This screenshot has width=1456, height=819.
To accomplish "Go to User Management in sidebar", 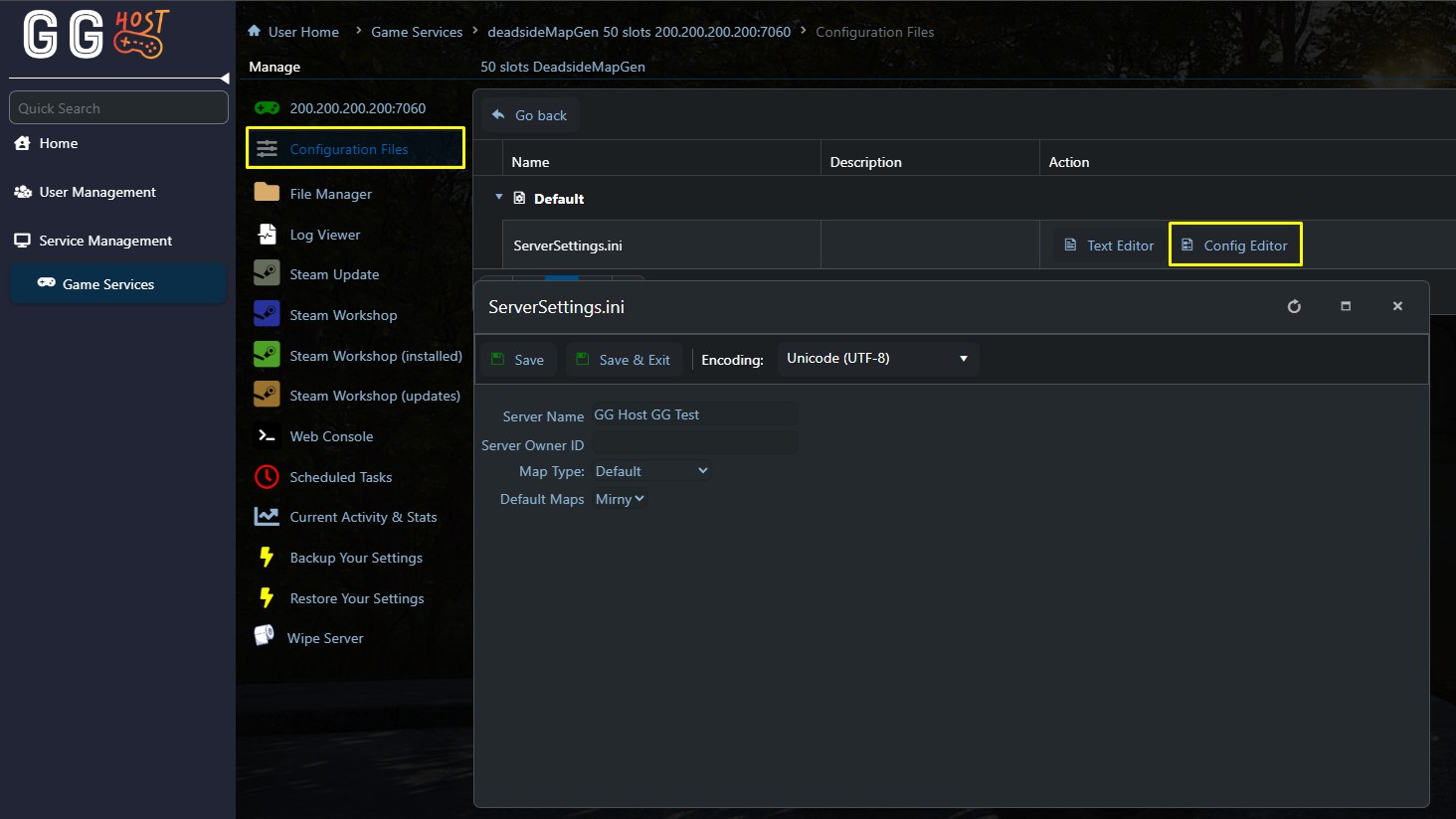I will pyautogui.click(x=97, y=192).
